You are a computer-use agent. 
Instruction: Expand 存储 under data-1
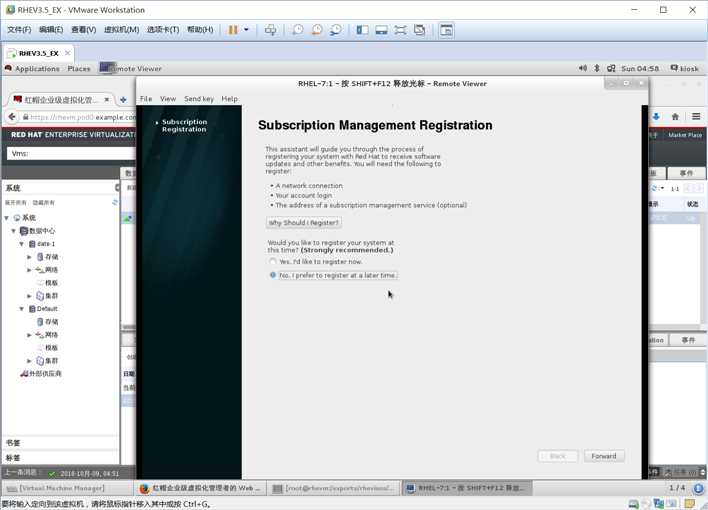pos(29,257)
